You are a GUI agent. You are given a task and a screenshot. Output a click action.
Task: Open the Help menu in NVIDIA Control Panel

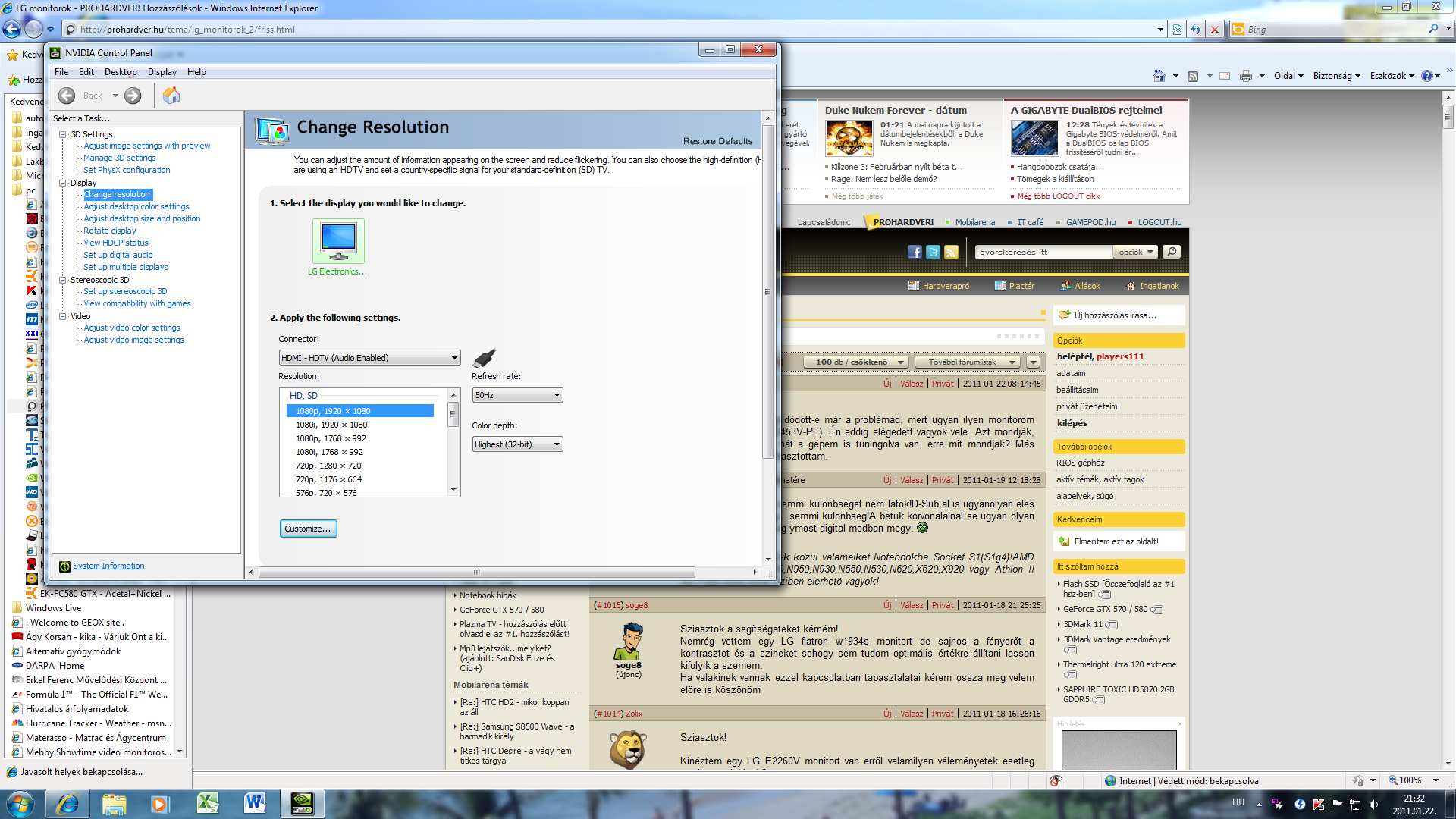tap(196, 72)
